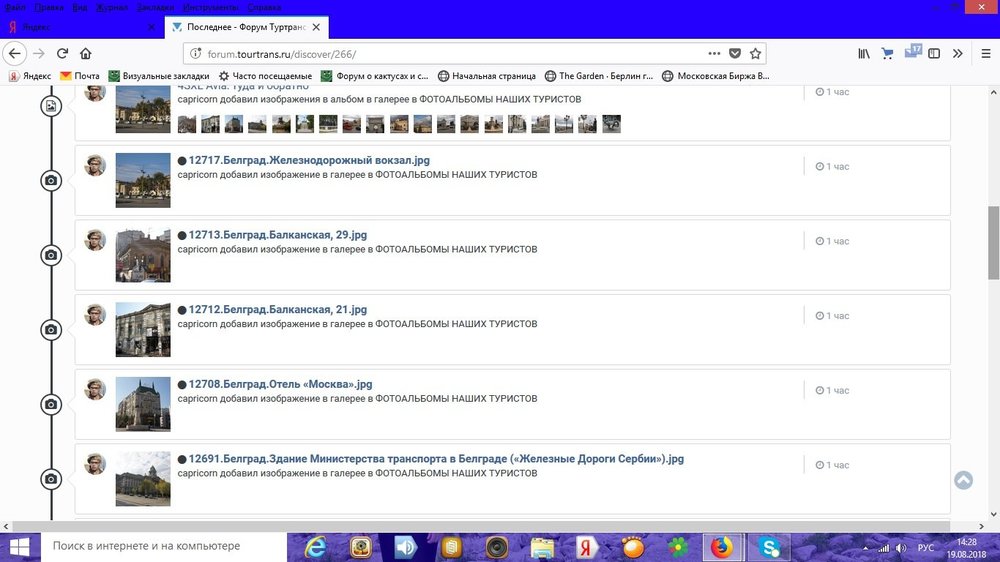The width and height of the screenshot is (1000, 562).
Task: Close the Последнее - Форум Туртранс tab
Action: pos(316,27)
